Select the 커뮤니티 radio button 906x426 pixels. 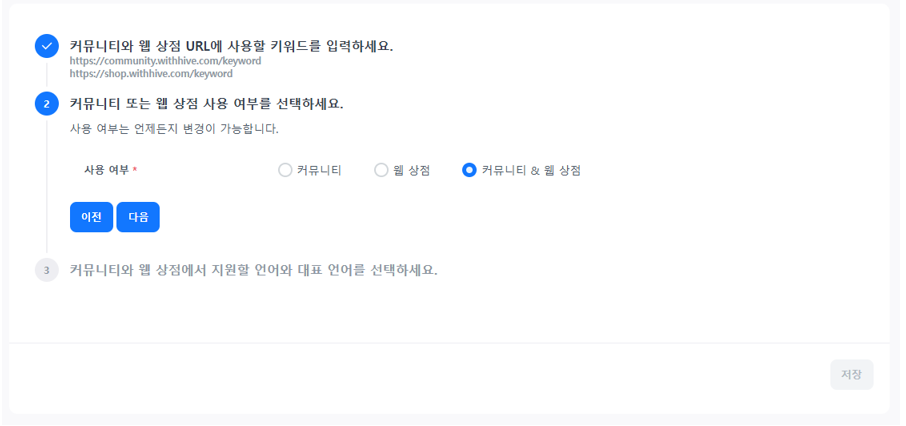click(285, 170)
